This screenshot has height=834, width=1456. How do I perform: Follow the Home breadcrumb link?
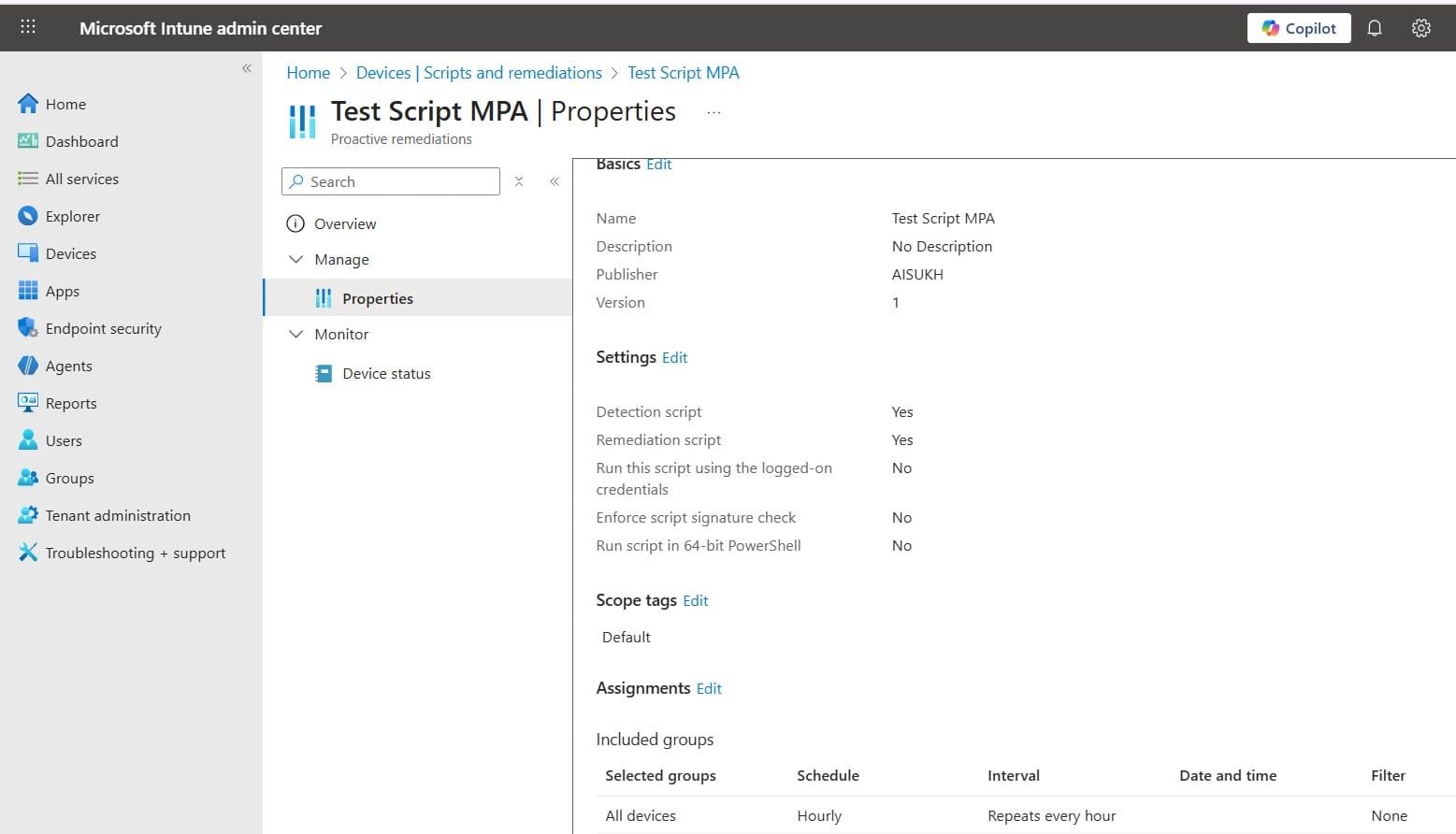tap(309, 73)
